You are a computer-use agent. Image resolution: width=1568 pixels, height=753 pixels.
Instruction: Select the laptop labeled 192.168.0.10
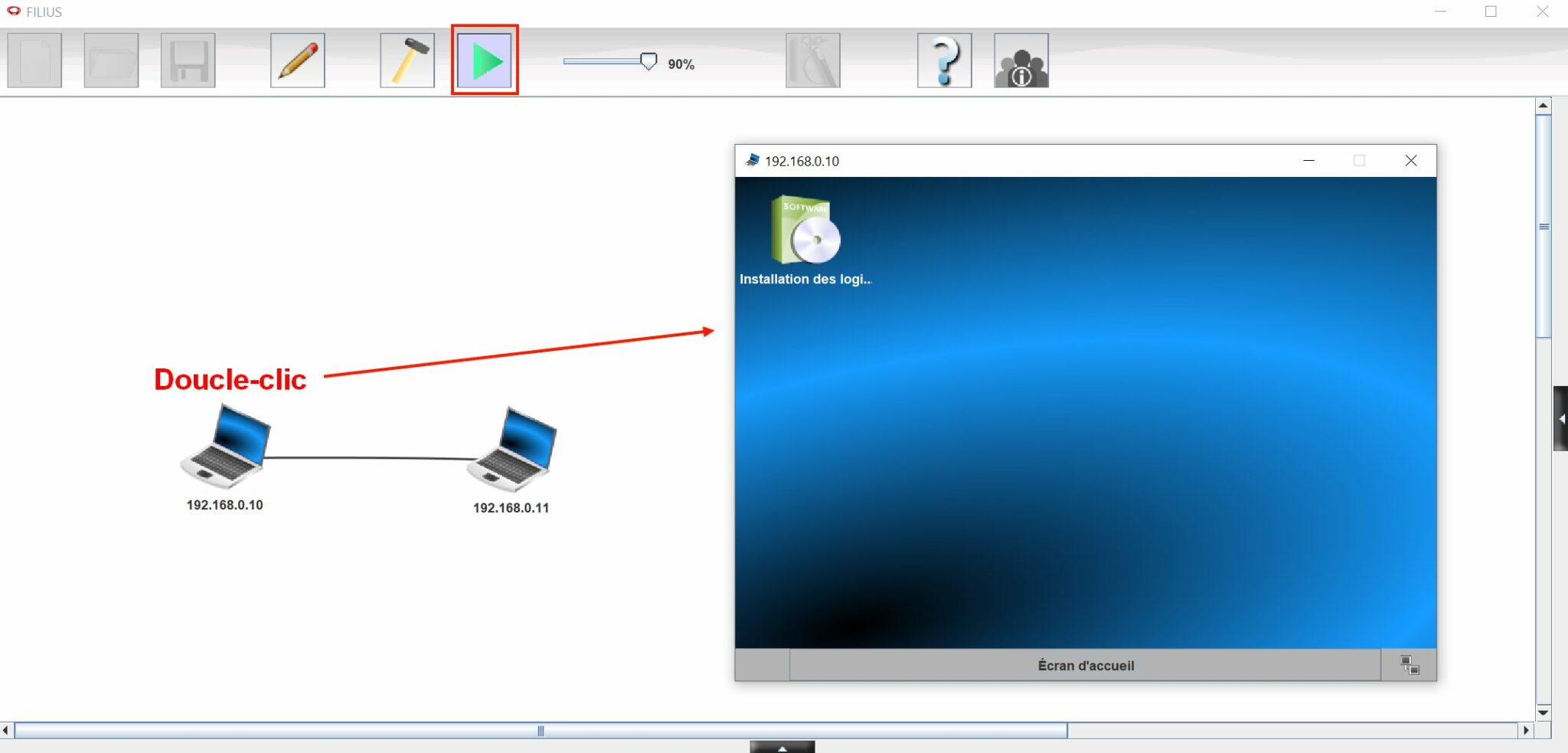click(x=227, y=448)
